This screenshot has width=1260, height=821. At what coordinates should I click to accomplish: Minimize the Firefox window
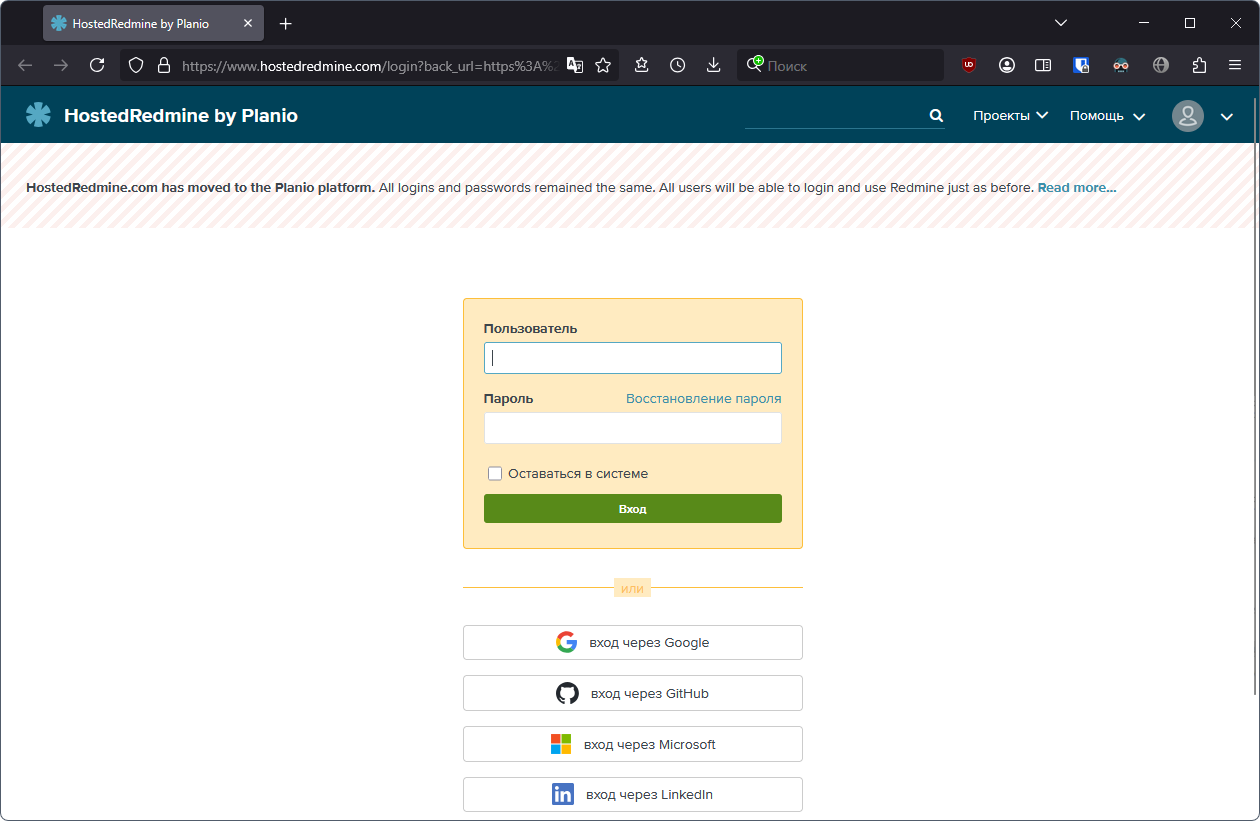pyautogui.click(x=1145, y=23)
